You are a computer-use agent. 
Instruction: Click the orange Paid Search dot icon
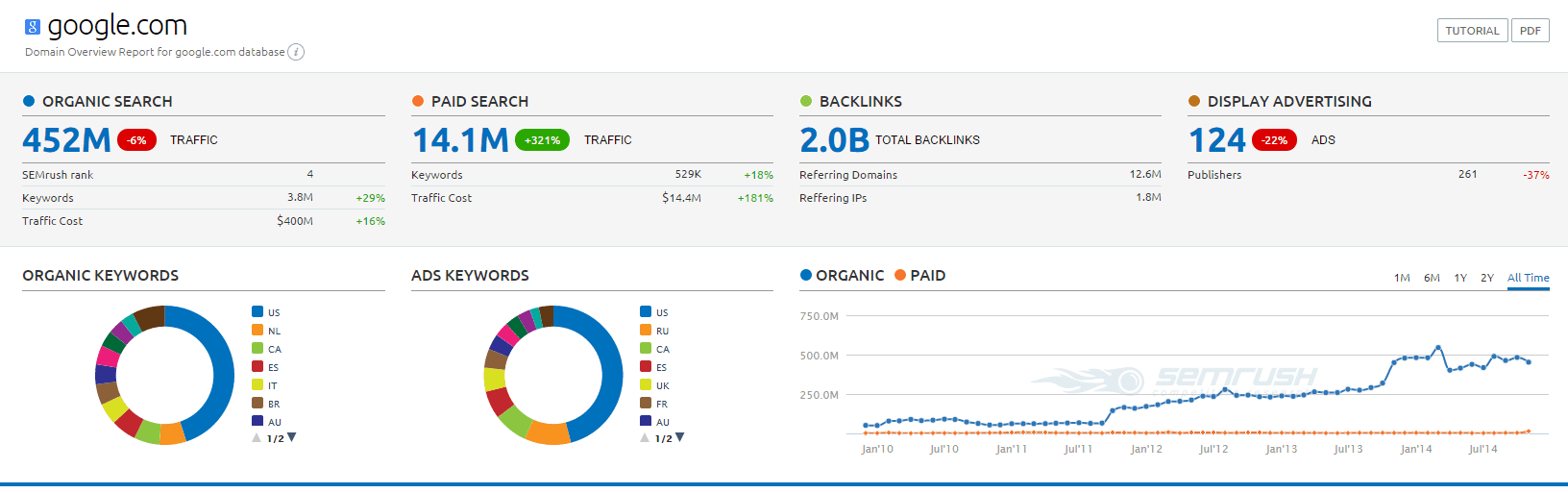pyautogui.click(x=418, y=101)
